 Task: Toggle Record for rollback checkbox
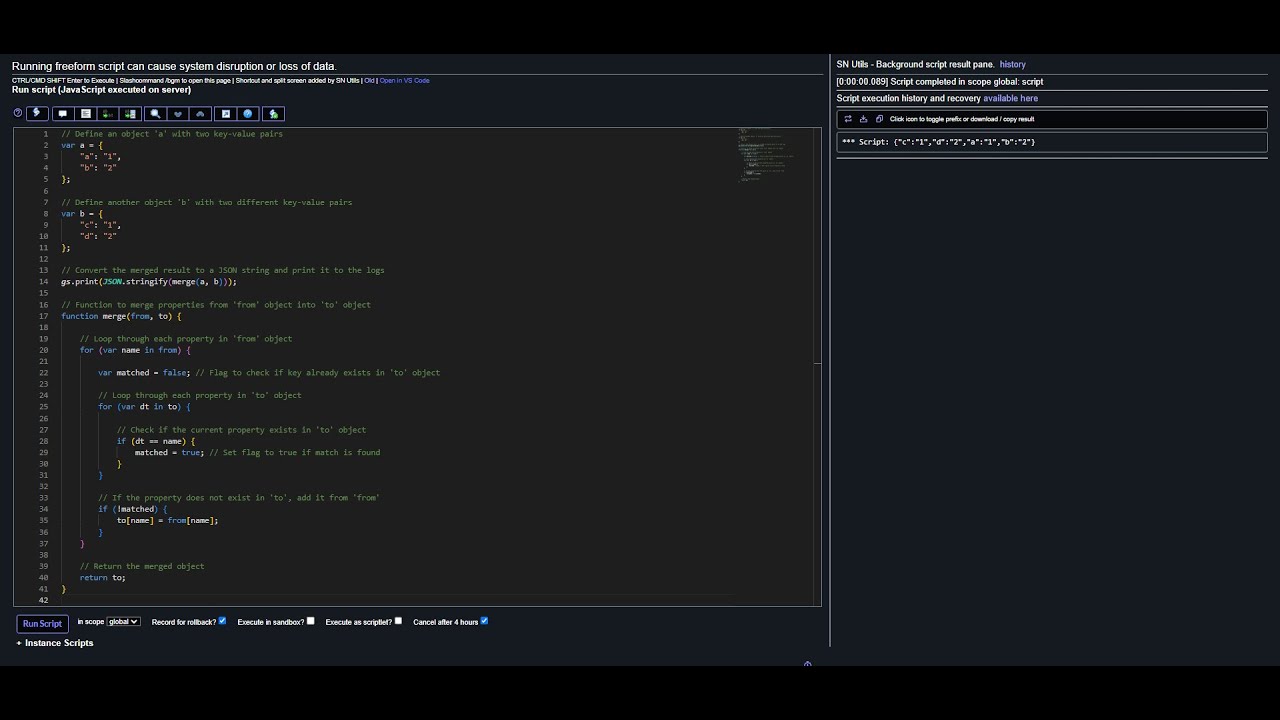coord(222,621)
